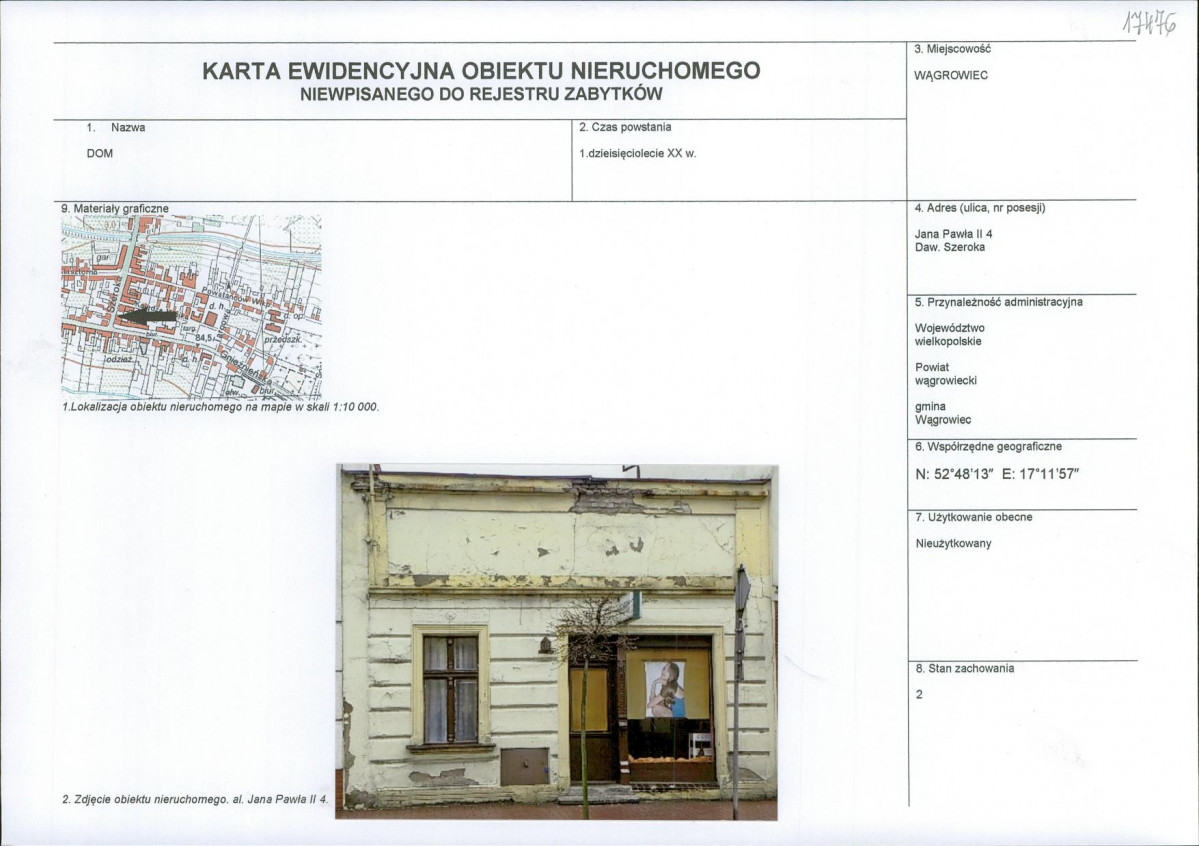This screenshot has height=846, width=1199.
Task: Click the value 'WĄGROWIEC'
Action: 950,76
